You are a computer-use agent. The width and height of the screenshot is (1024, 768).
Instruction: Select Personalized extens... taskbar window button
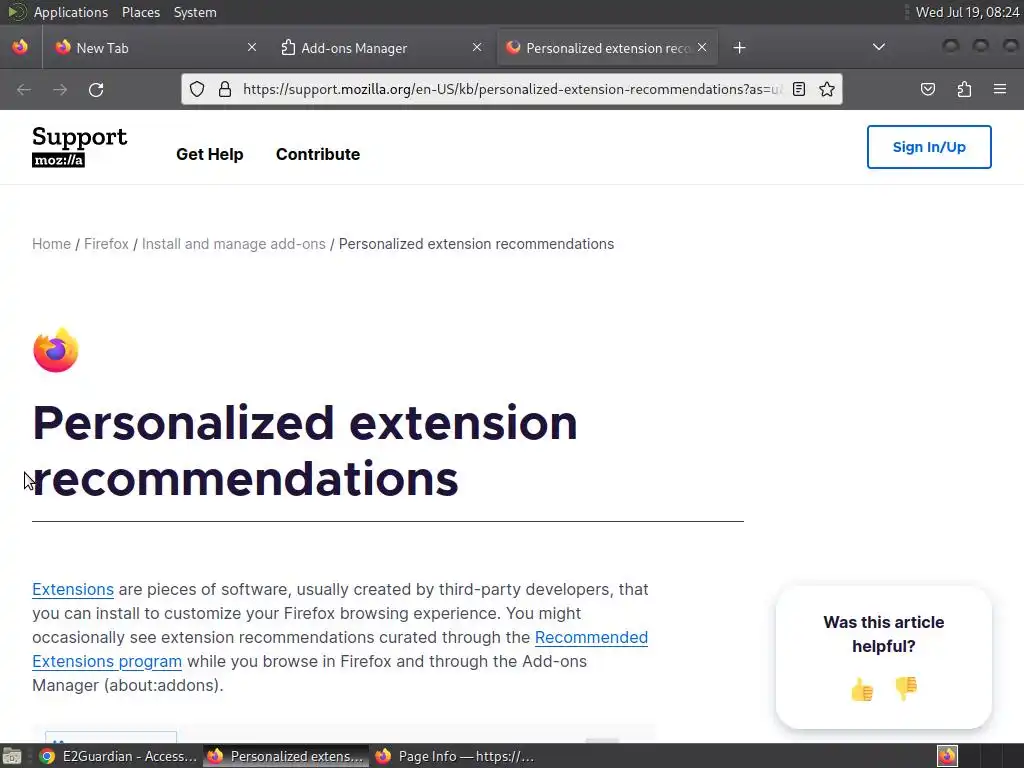tap(285, 756)
